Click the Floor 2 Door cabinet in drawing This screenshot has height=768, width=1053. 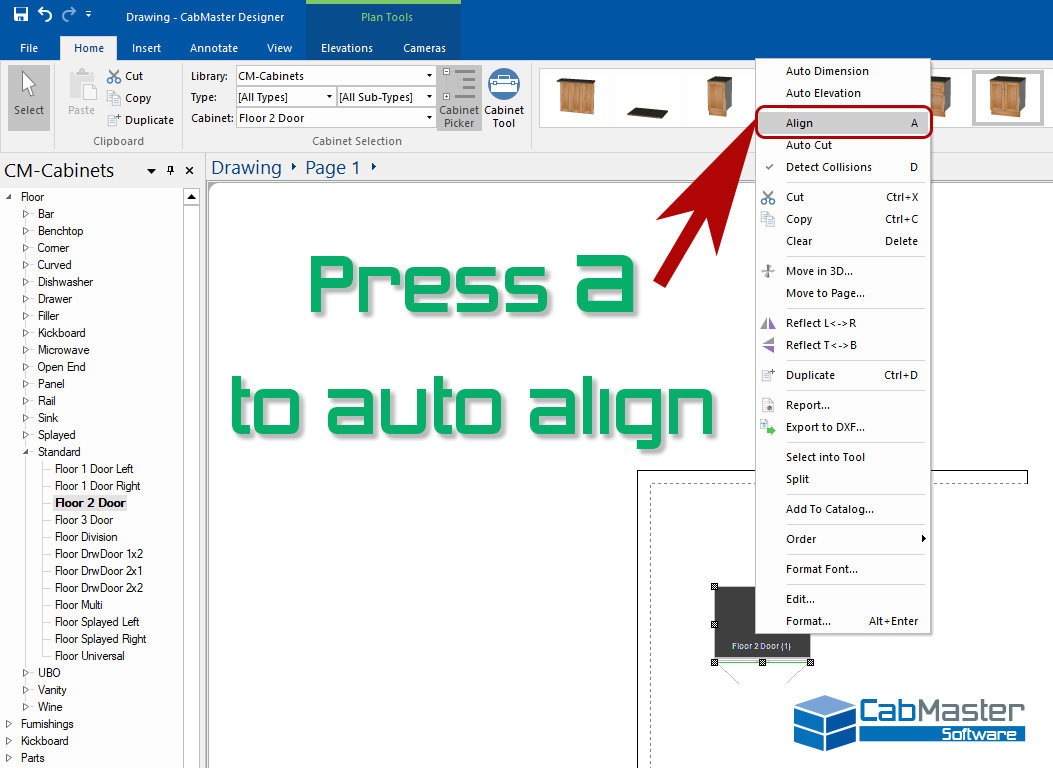click(762, 623)
